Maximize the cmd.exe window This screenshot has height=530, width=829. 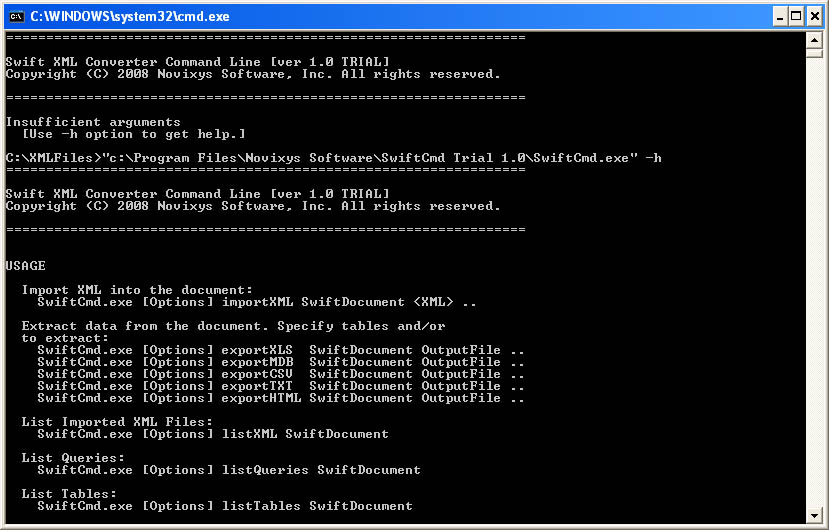[x=796, y=16]
